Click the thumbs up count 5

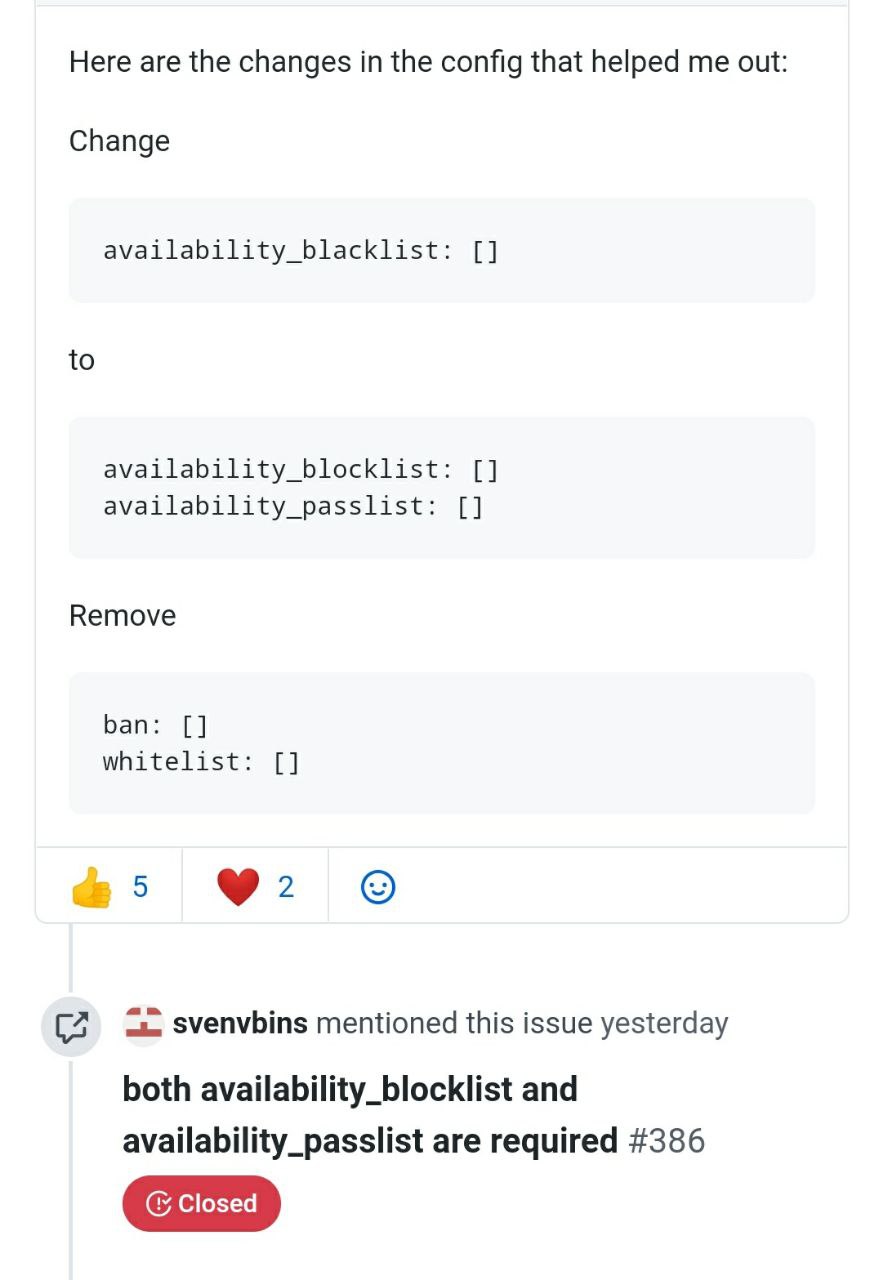coord(140,887)
